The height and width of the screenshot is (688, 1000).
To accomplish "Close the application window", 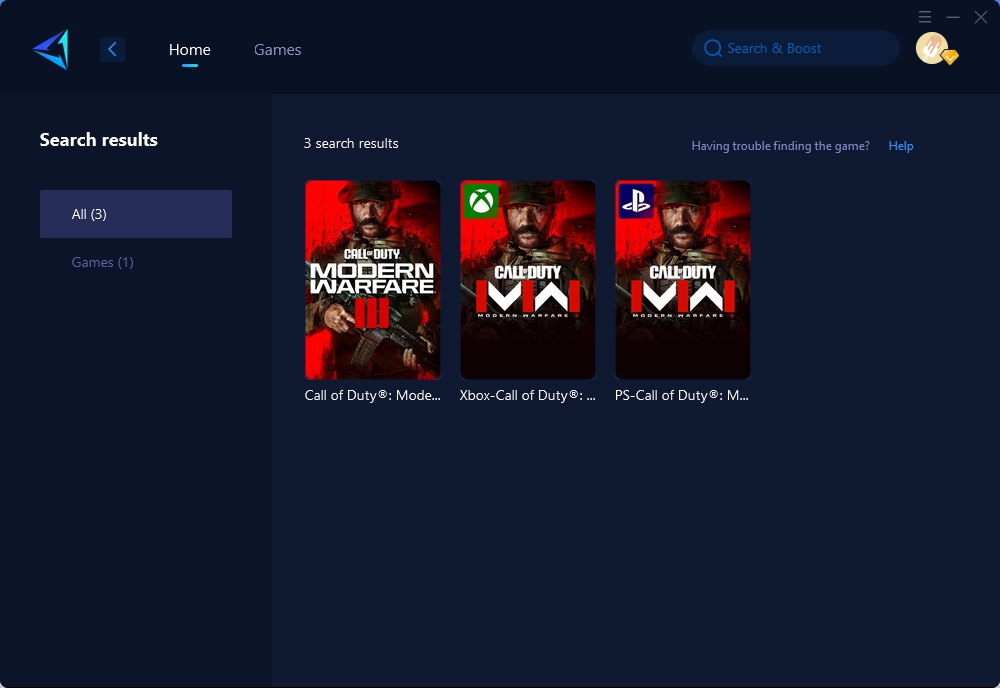I will pyautogui.click(x=981, y=17).
